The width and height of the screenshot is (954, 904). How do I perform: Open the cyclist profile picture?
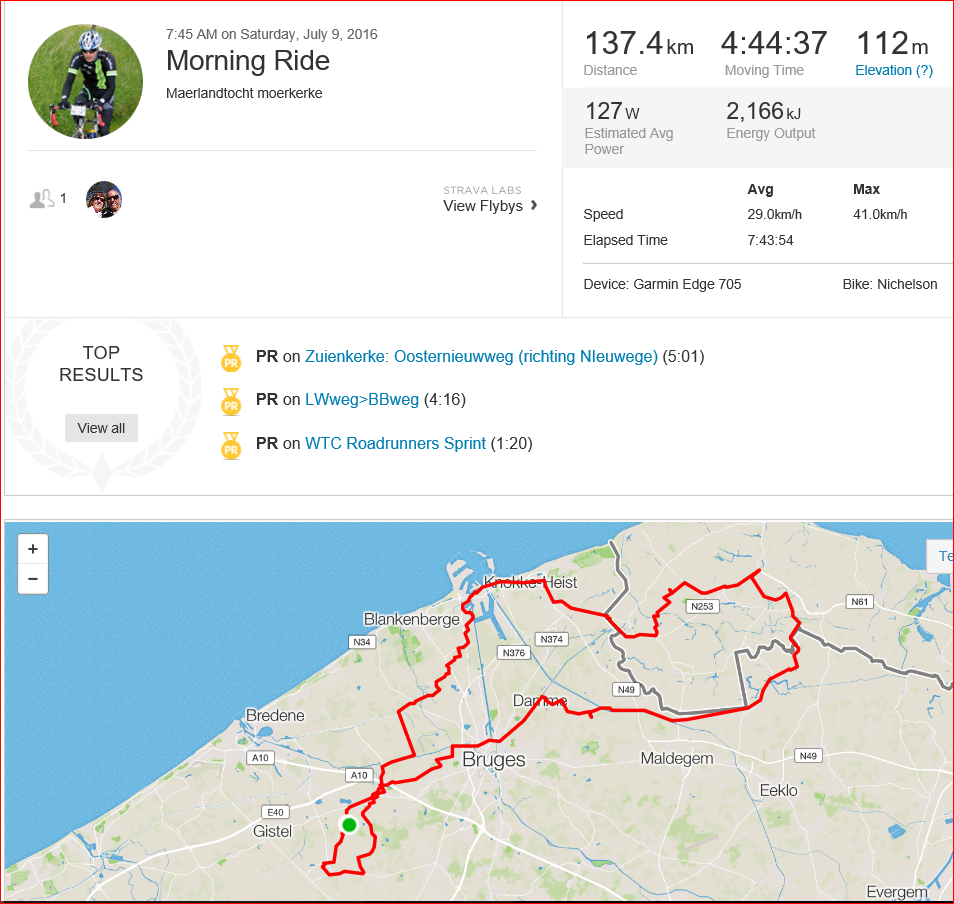pyautogui.click(x=86, y=82)
